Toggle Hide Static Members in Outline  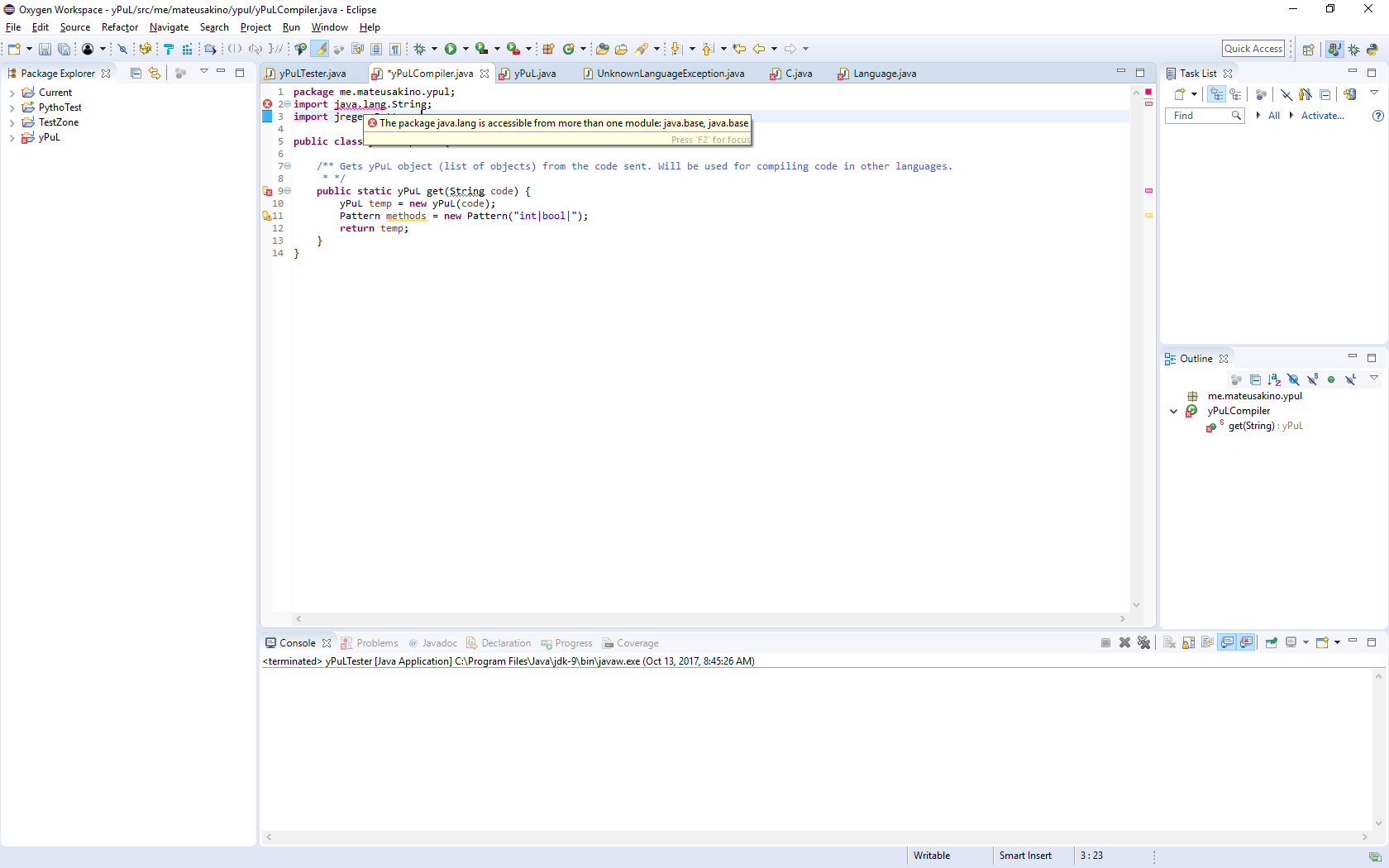[1312, 379]
